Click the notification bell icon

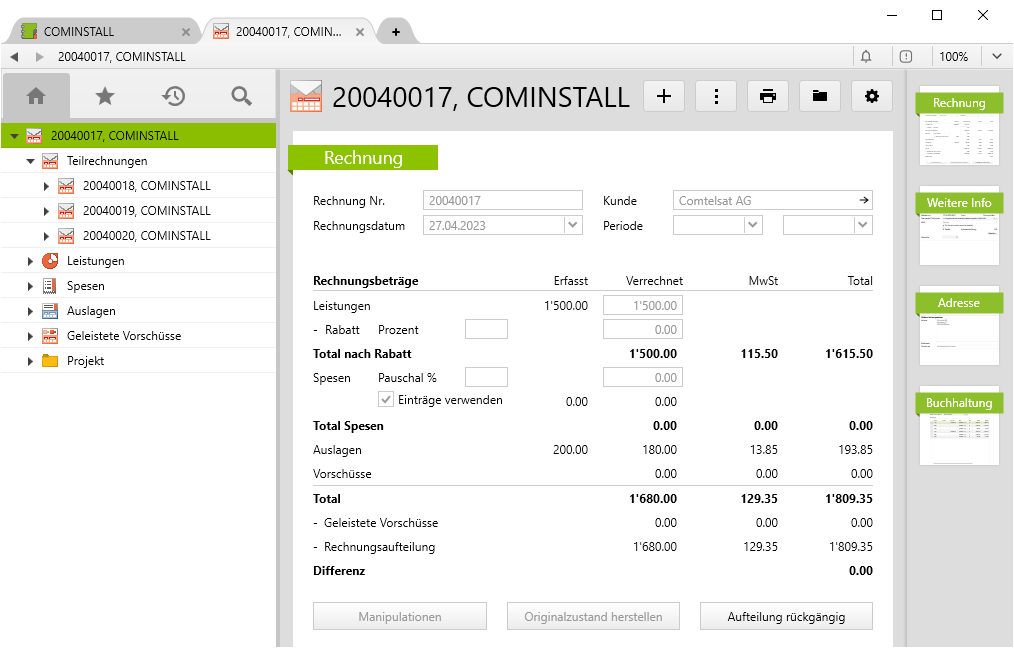[866, 57]
